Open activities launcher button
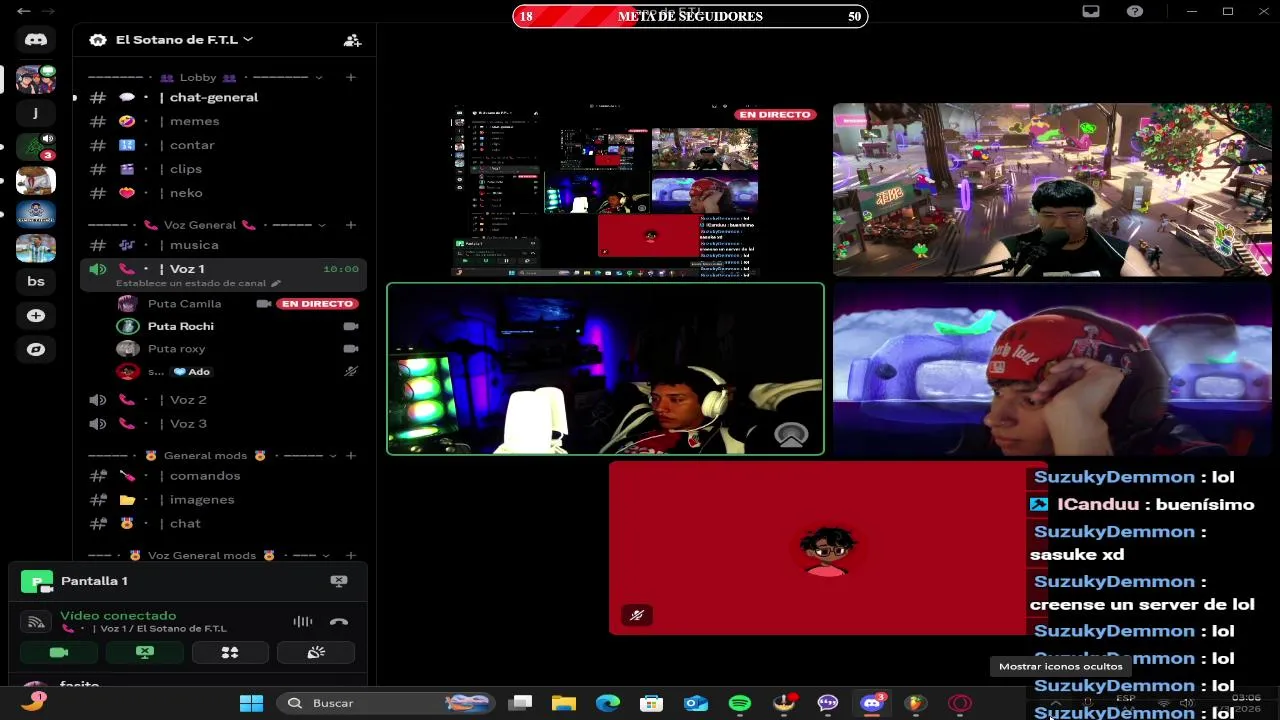The width and height of the screenshot is (1280, 720). [x=230, y=652]
